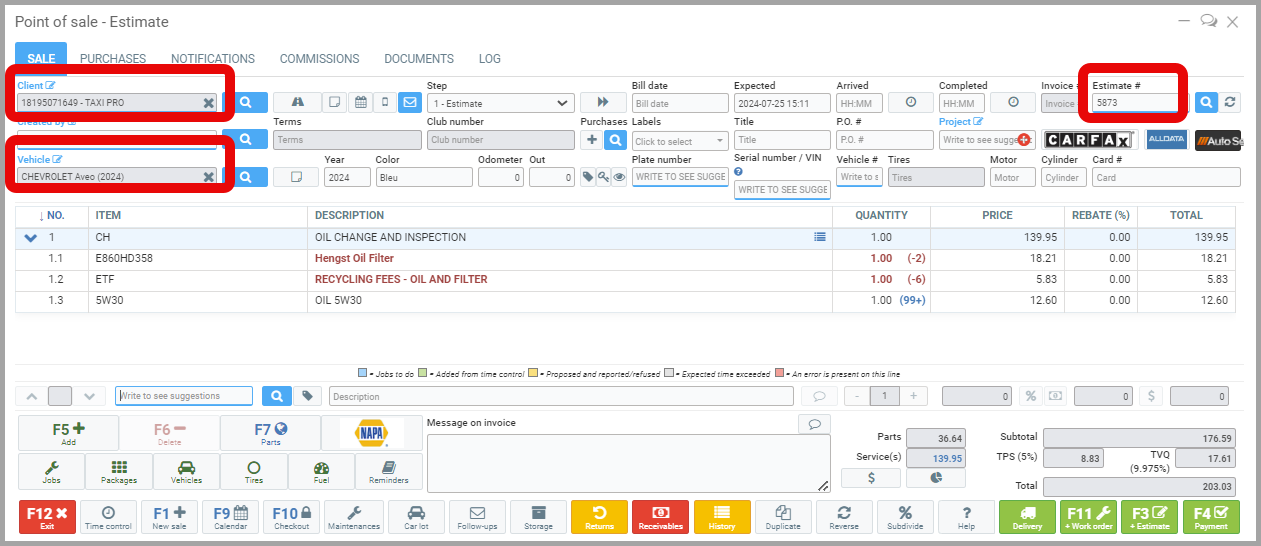Image resolution: width=1261 pixels, height=546 pixels.
Task: Click the Plate number input field
Action: pos(680,177)
